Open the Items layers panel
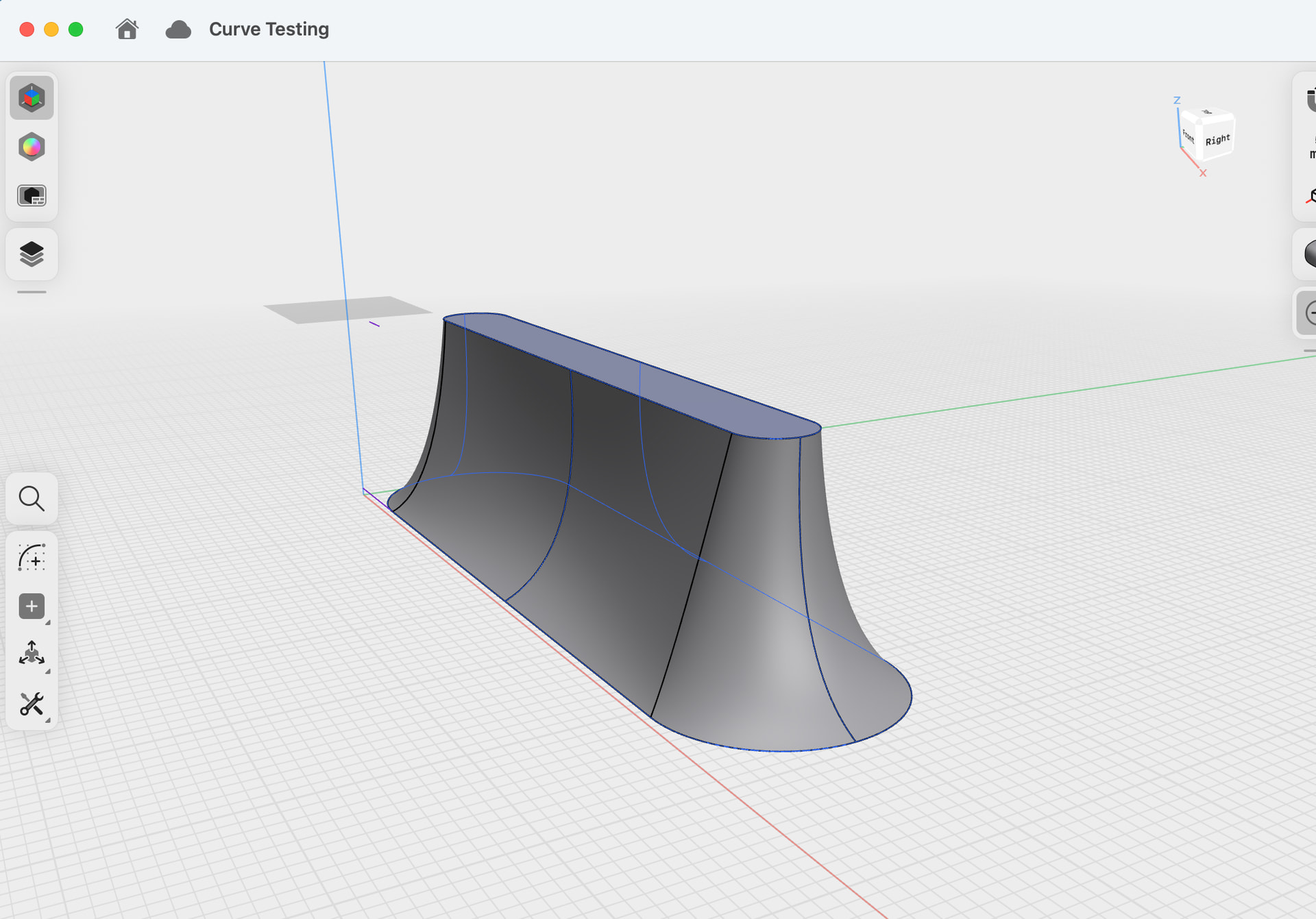This screenshot has width=1316, height=919. coord(32,254)
